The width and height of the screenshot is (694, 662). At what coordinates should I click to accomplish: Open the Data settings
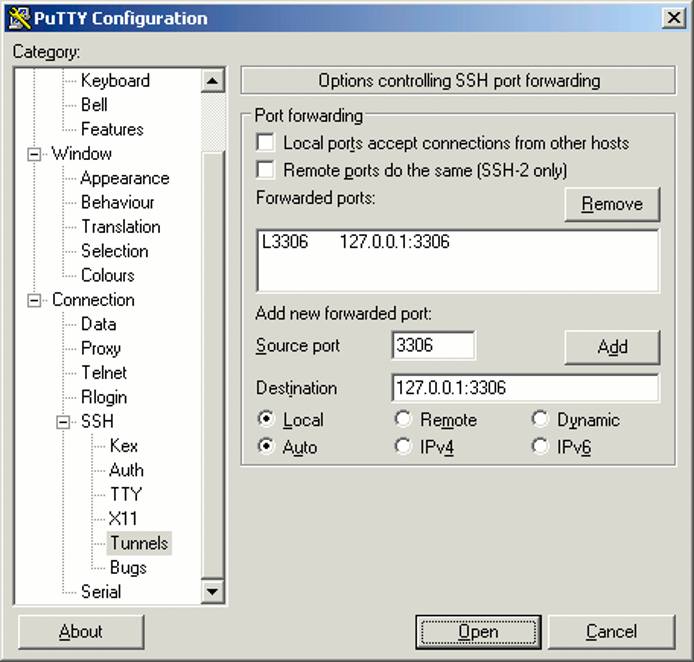tap(98, 324)
